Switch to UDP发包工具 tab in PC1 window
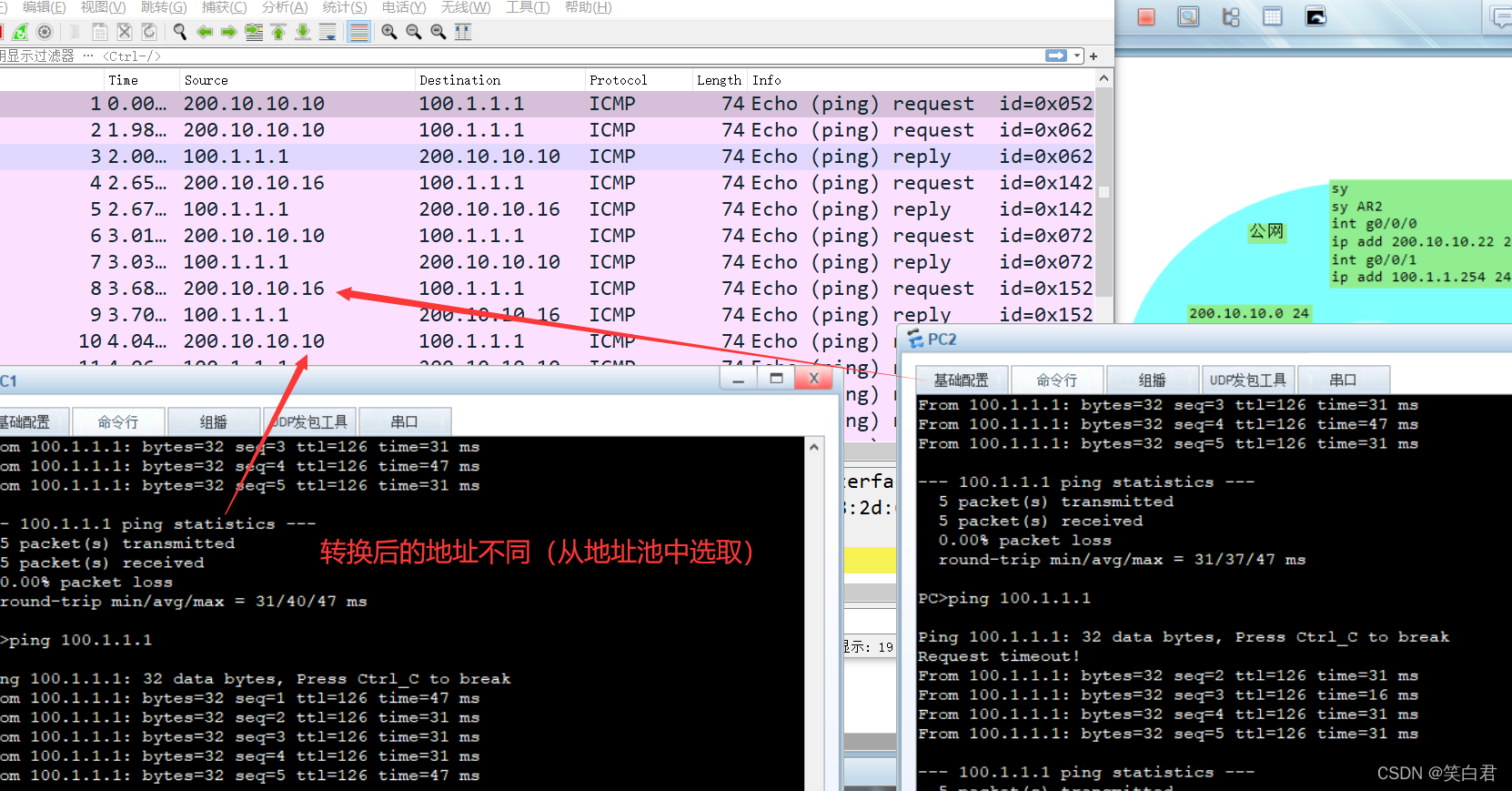This screenshot has height=791, width=1512. click(x=310, y=422)
